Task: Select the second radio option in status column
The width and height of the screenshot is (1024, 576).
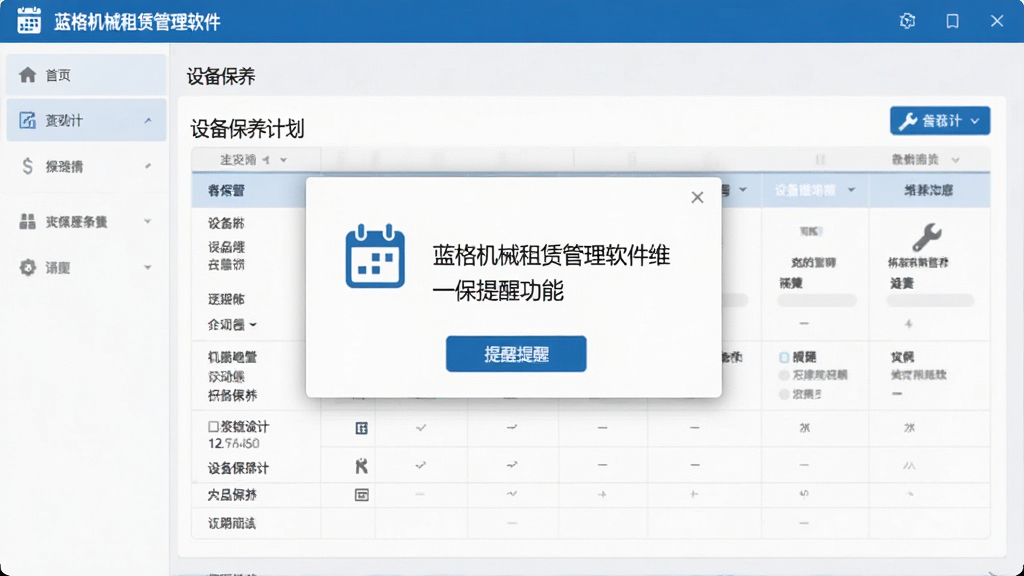Action: click(x=784, y=376)
